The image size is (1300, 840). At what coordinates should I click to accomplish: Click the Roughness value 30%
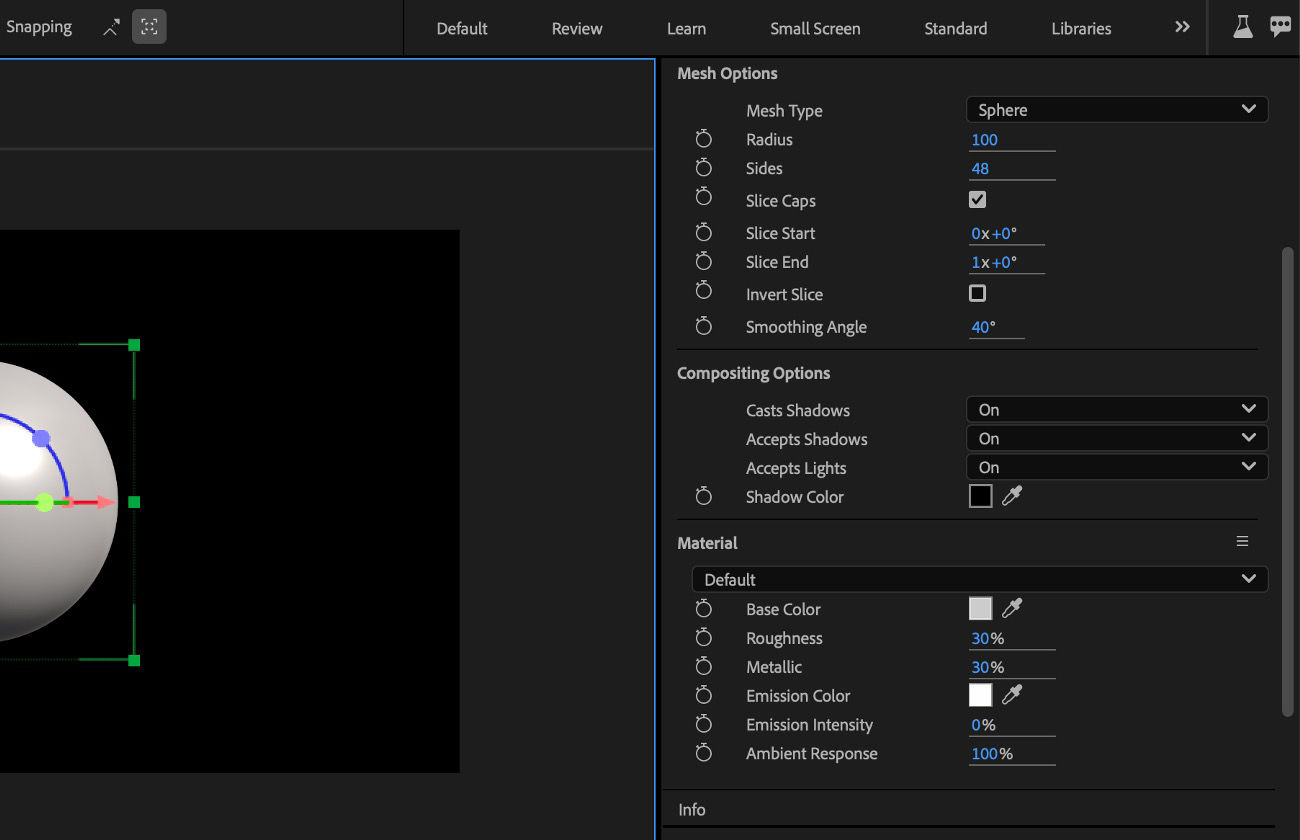coord(987,638)
